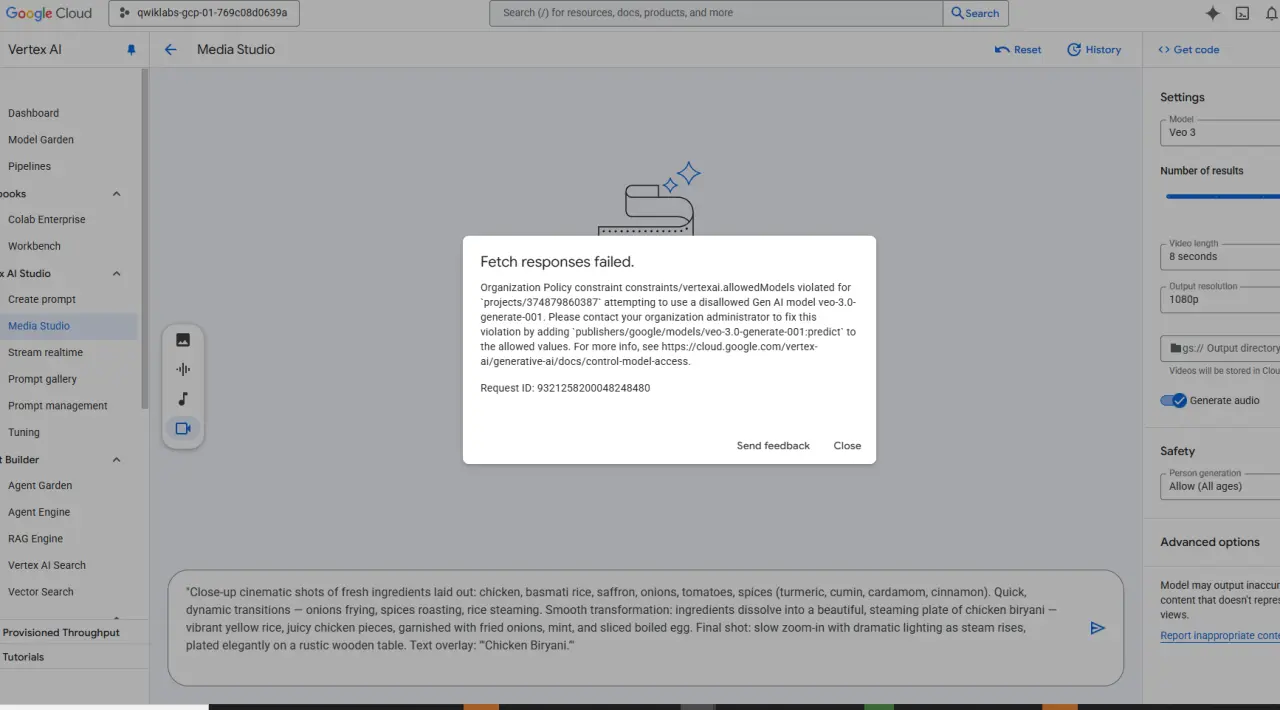Adjust the Number of results slider

point(1222,197)
